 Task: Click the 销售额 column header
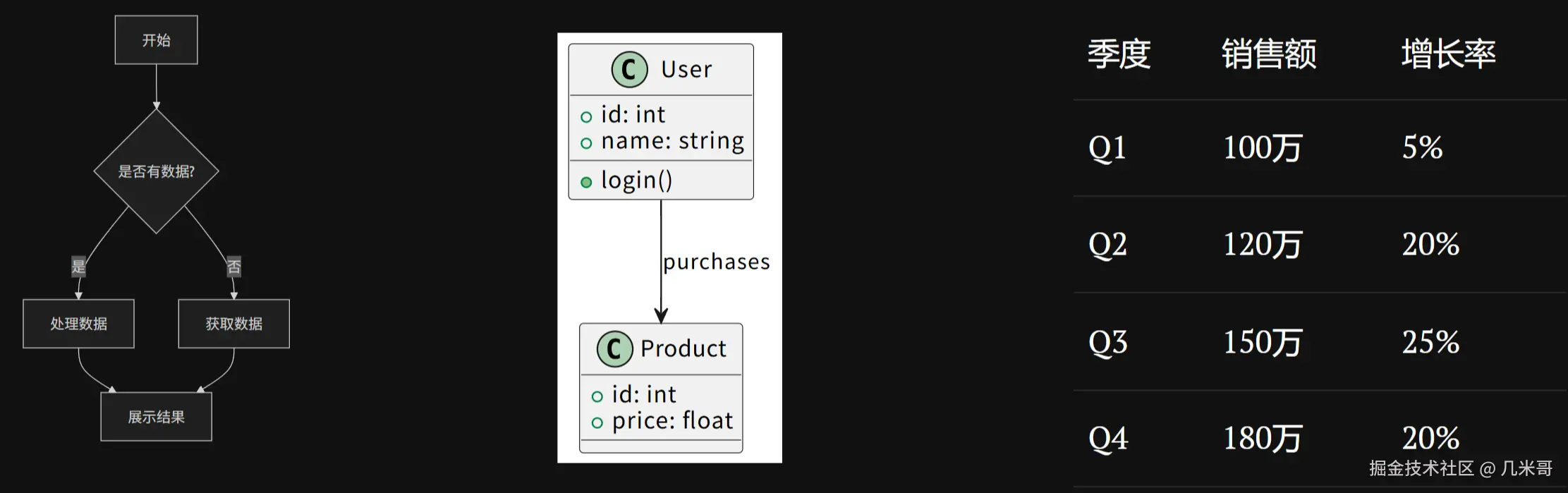[1268, 54]
